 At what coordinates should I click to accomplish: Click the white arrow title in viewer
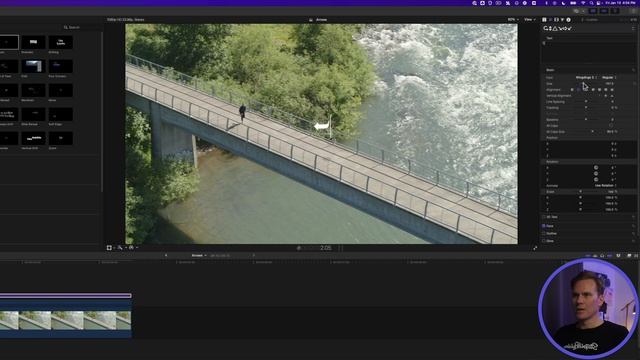tap(322, 126)
